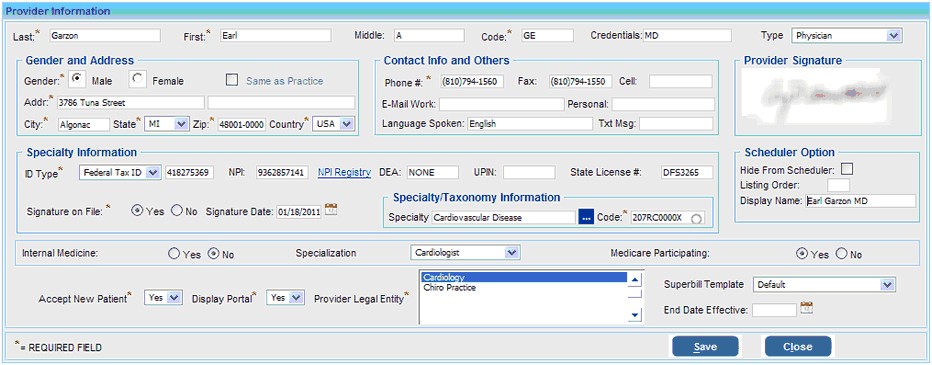Open the Accept New Patient dropdown
This screenshot has width=932, height=365.
point(162,298)
